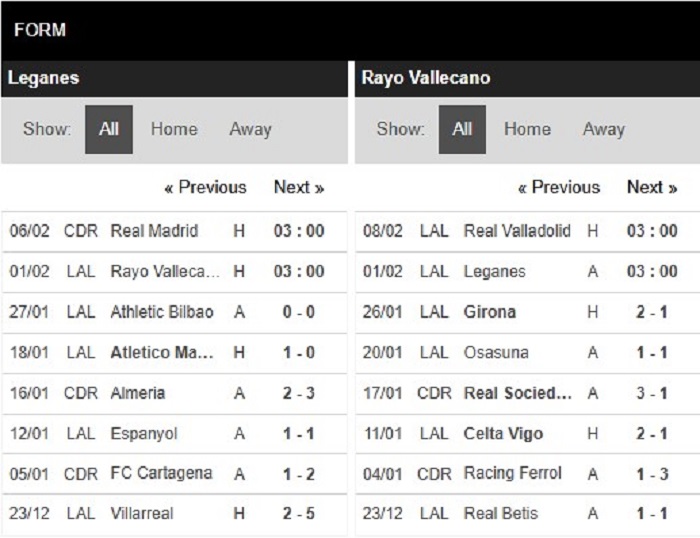This screenshot has height=538, width=700.
Task: Open the Girona 2-1 match row
Action: 528,312
